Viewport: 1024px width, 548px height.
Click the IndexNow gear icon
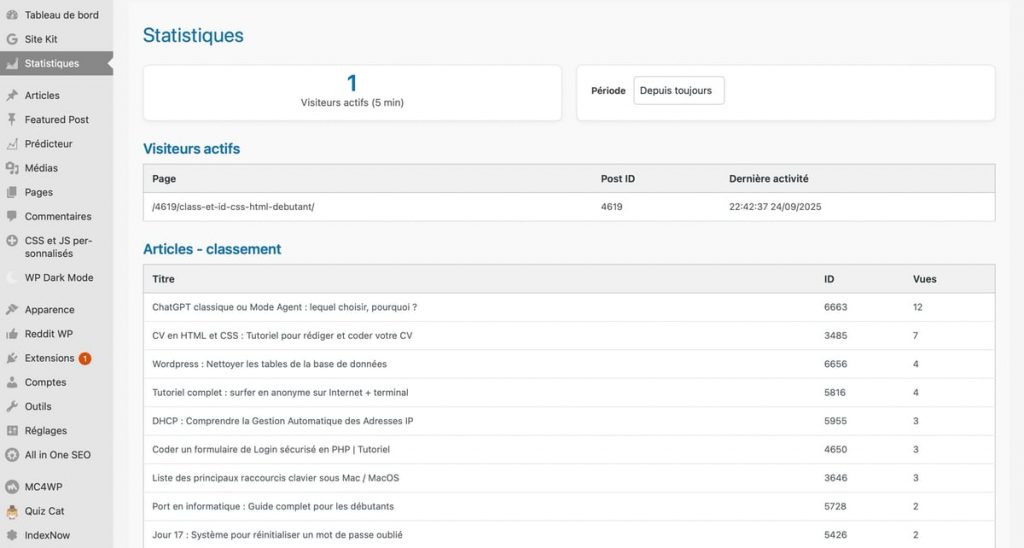(12, 535)
